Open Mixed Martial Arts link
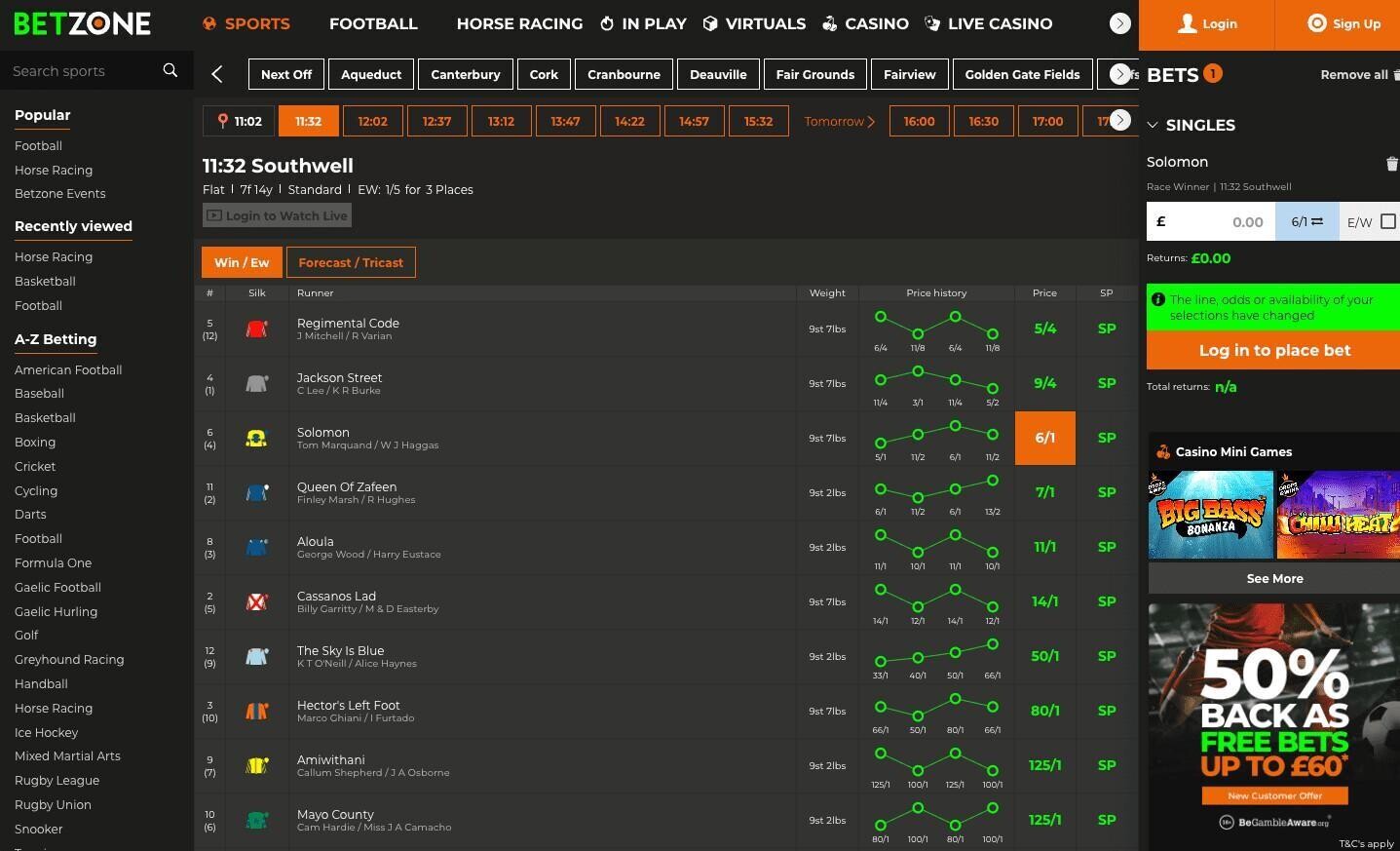Screen dimensions: 1400x851 [x=67, y=756]
